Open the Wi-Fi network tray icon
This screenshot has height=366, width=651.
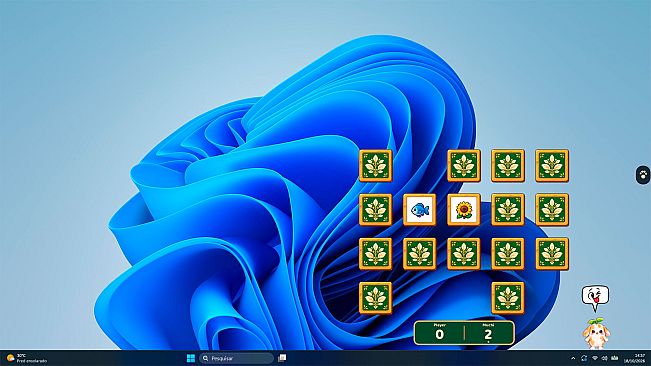[x=595, y=358]
